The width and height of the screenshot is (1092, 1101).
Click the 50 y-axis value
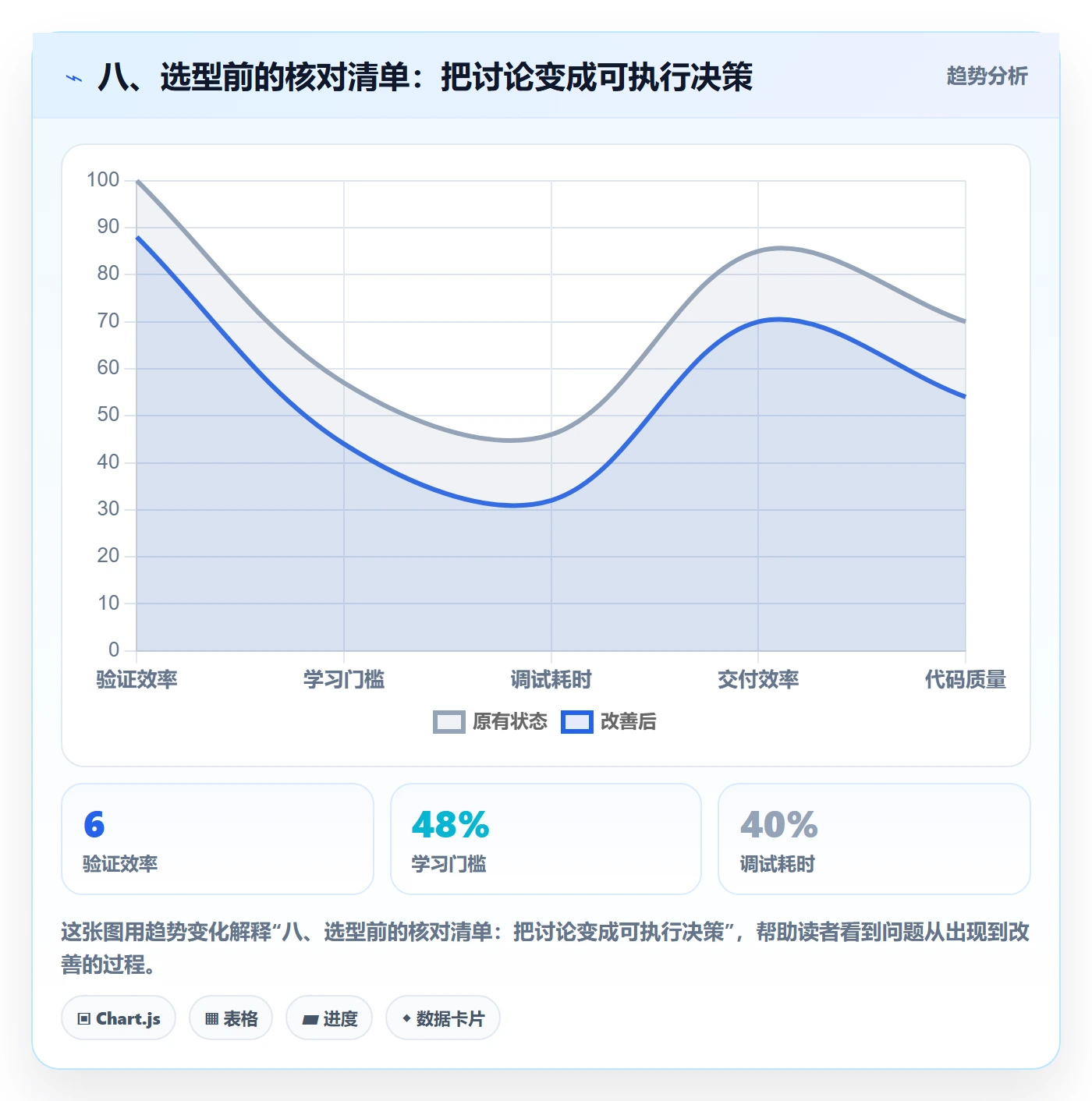click(108, 415)
